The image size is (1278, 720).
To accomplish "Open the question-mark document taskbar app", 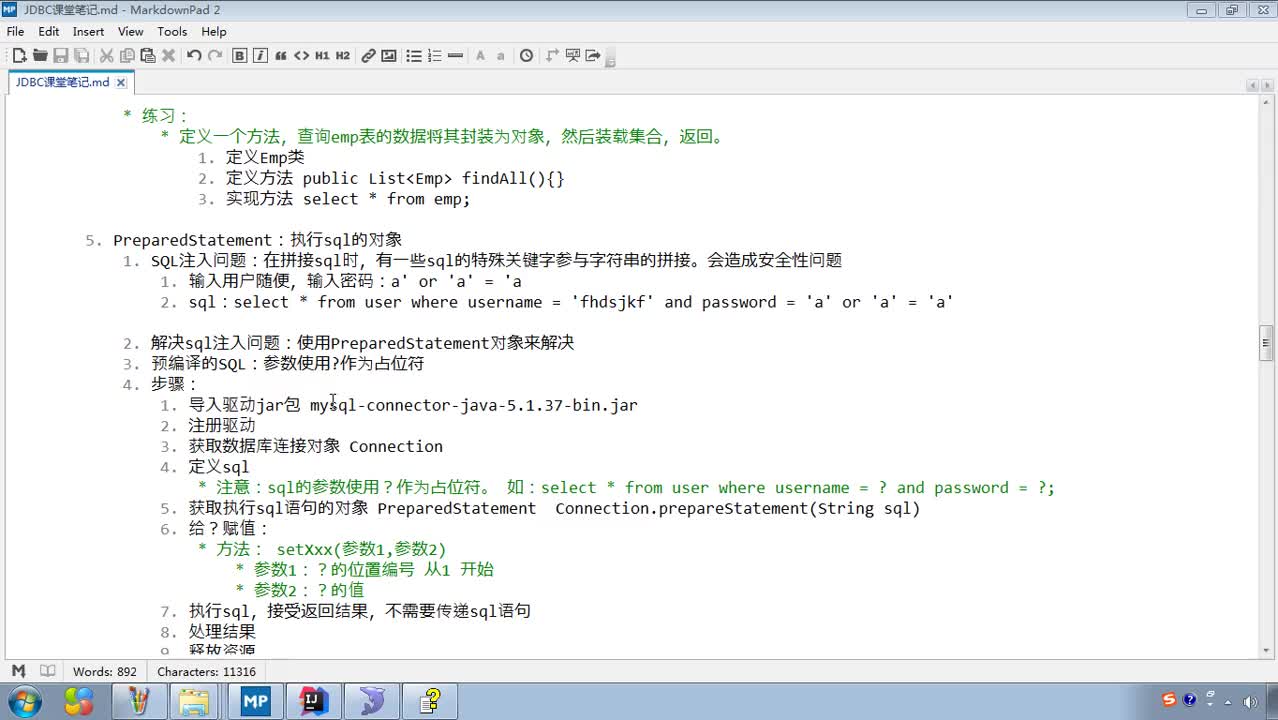I will pyautogui.click(x=430, y=701).
